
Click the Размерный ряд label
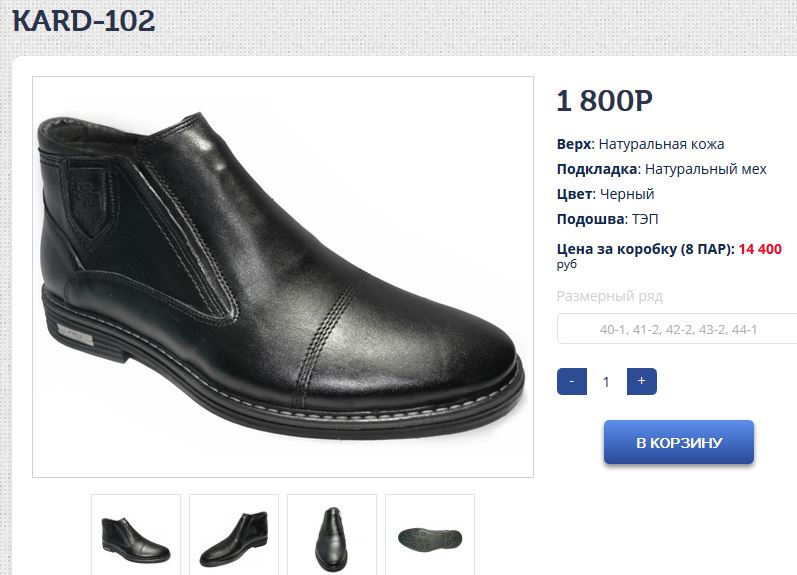609,296
